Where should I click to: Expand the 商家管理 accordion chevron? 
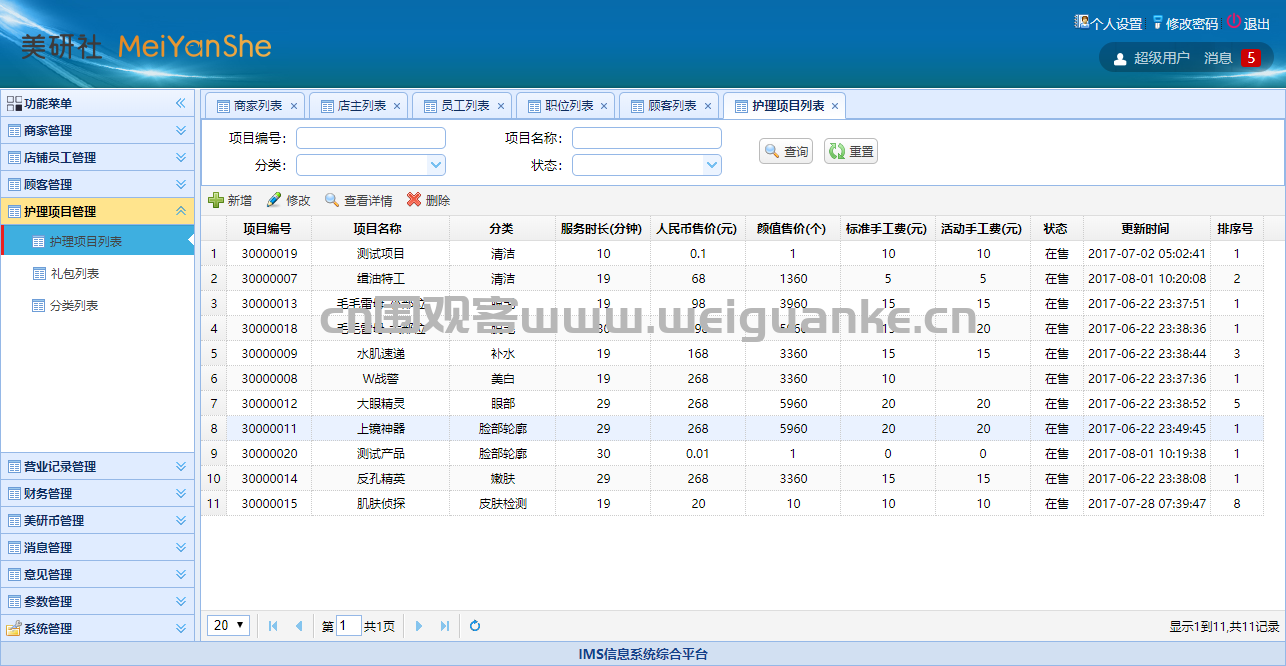(x=181, y=130)
